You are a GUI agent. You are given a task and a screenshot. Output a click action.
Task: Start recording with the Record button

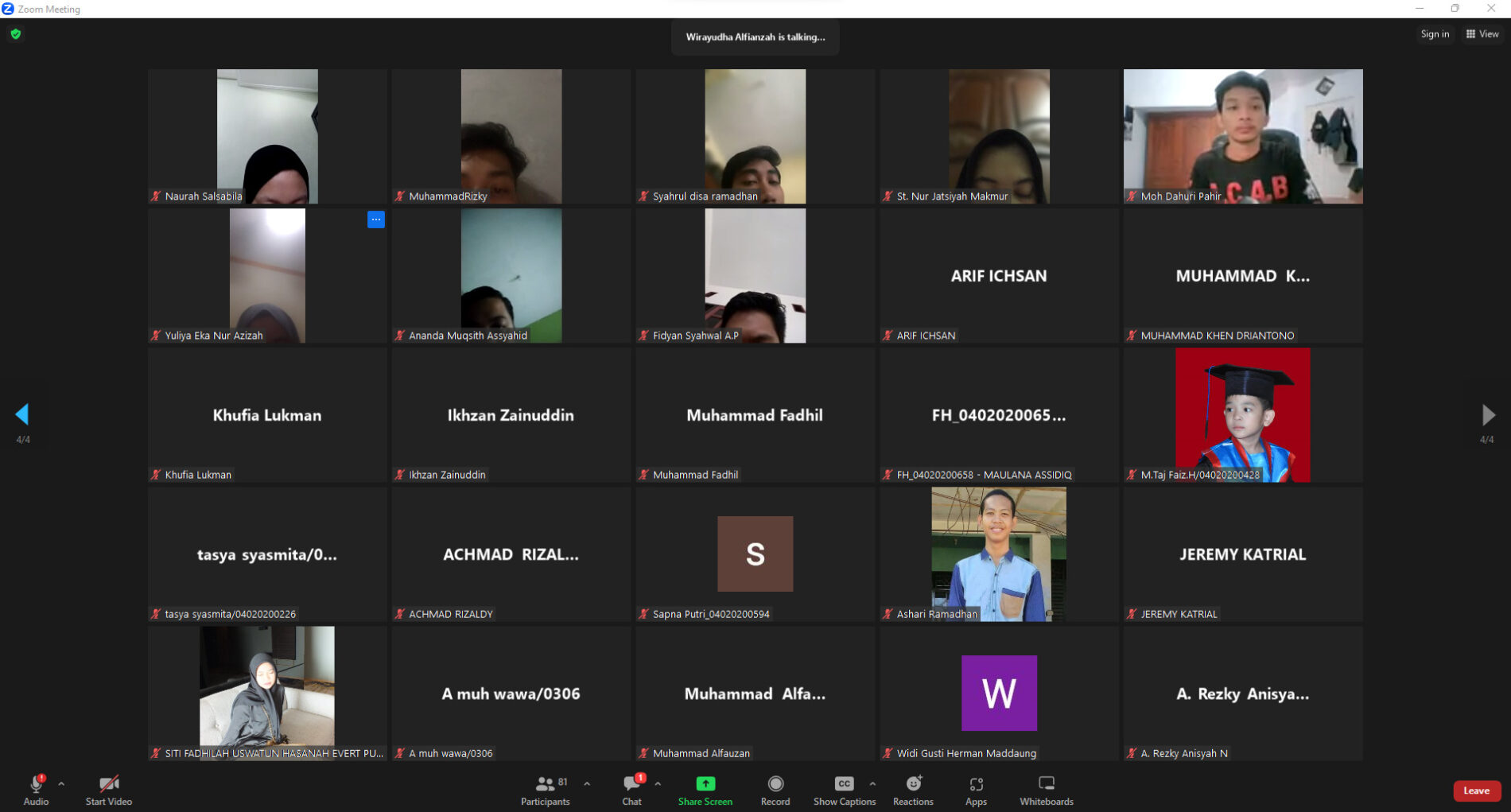[775, 790]
